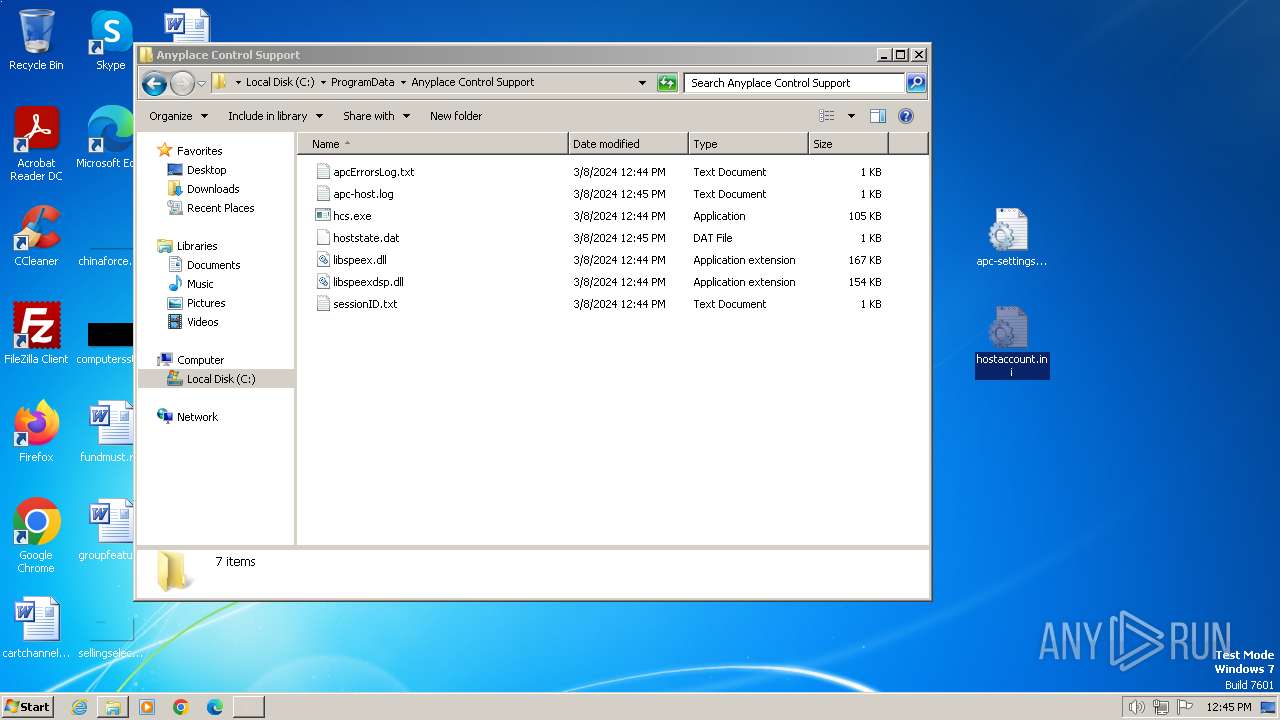Click the cartchannel Word document on desktop
1280x720 pixels.
coord(36,628)
